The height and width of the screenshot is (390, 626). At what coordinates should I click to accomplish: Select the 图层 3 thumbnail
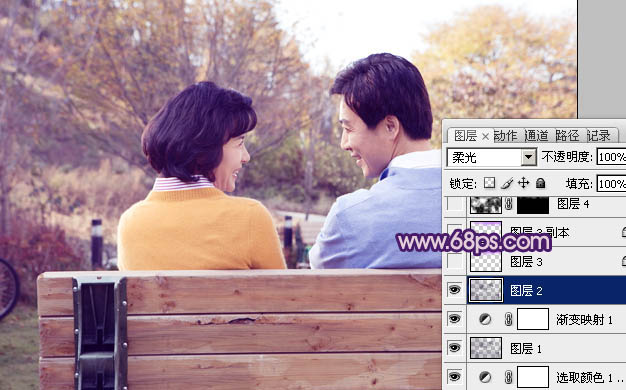pyautogui.click(x=486, y=262)
